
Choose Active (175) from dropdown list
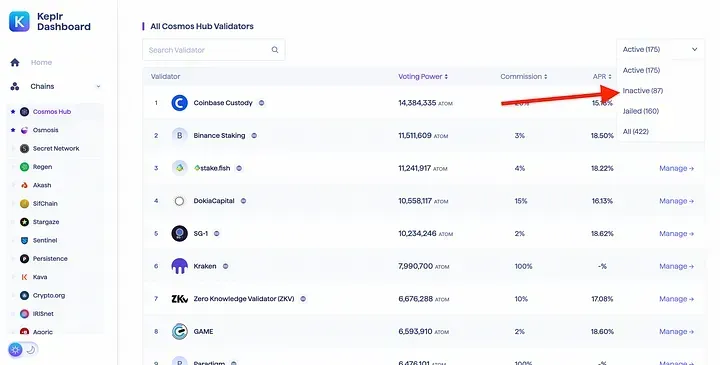(x=641, y=70)
